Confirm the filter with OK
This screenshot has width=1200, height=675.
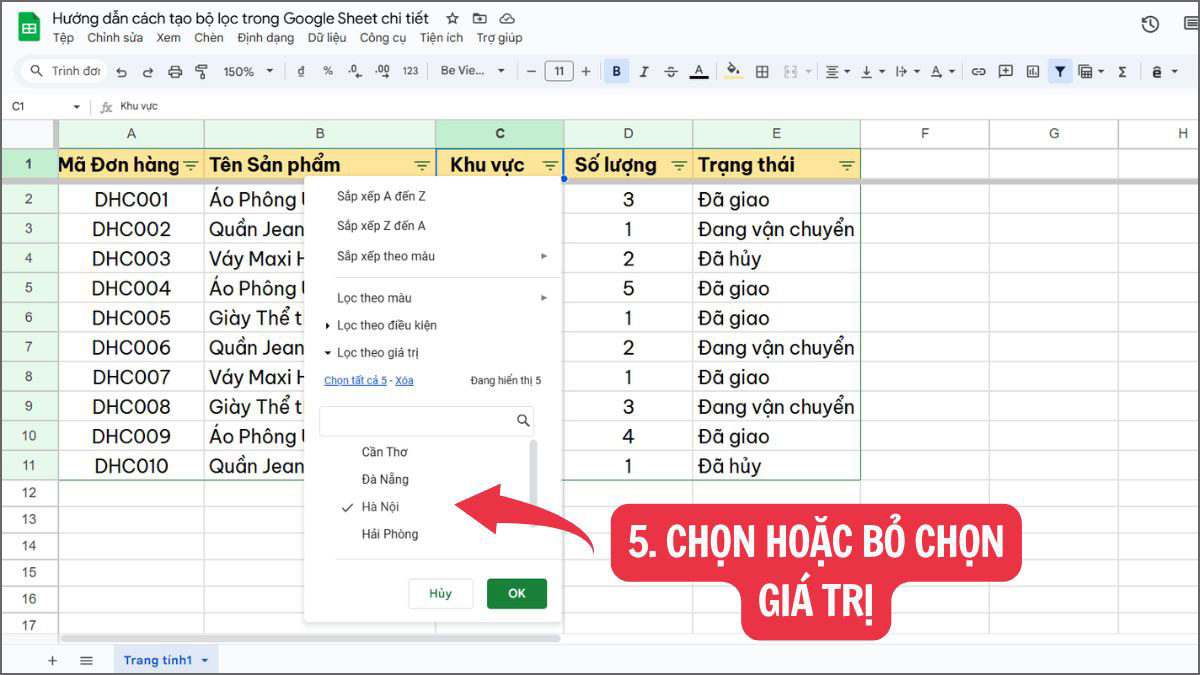[x=516, y=593]
